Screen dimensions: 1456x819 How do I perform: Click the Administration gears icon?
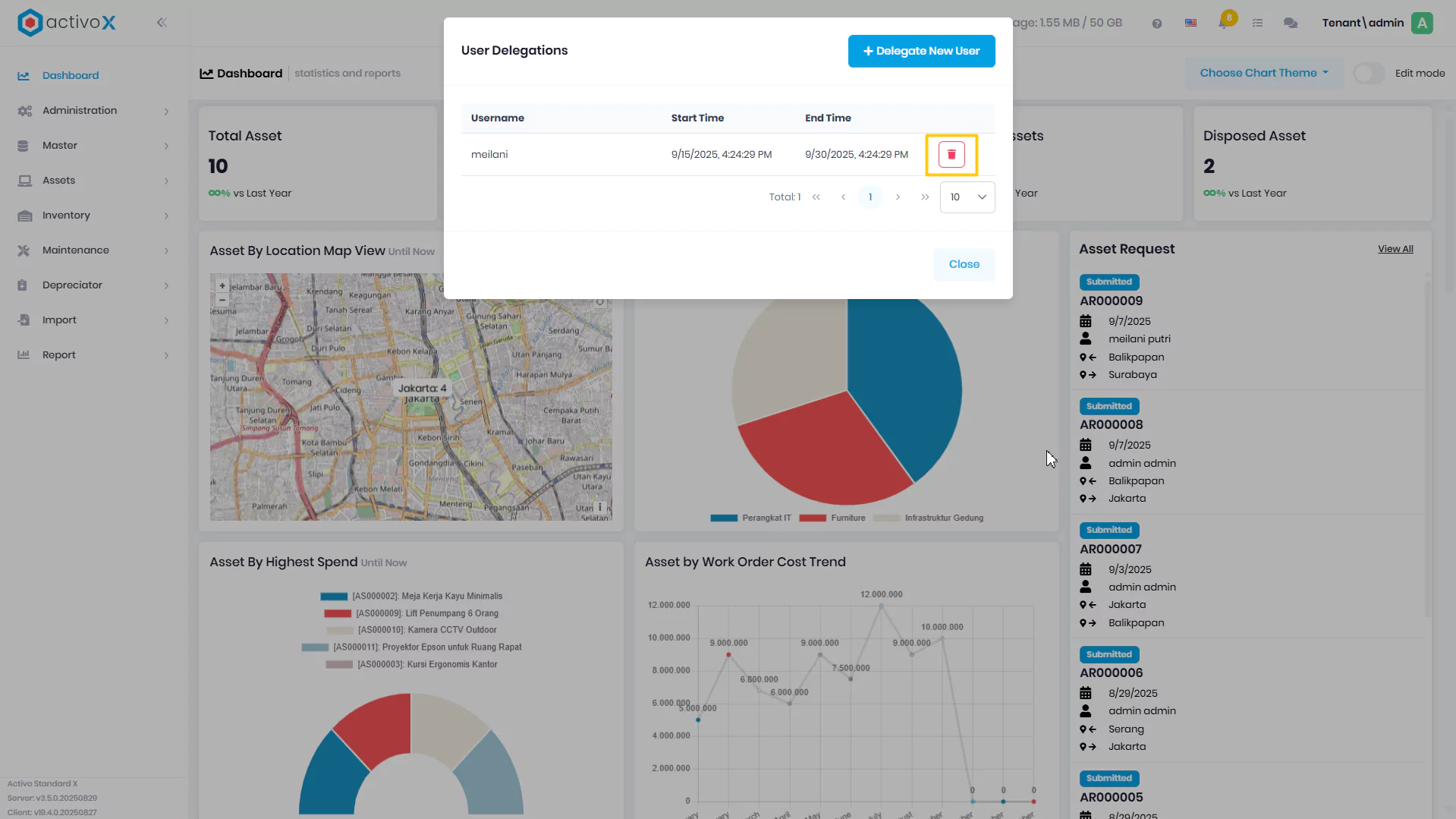[x=24, y=111]
